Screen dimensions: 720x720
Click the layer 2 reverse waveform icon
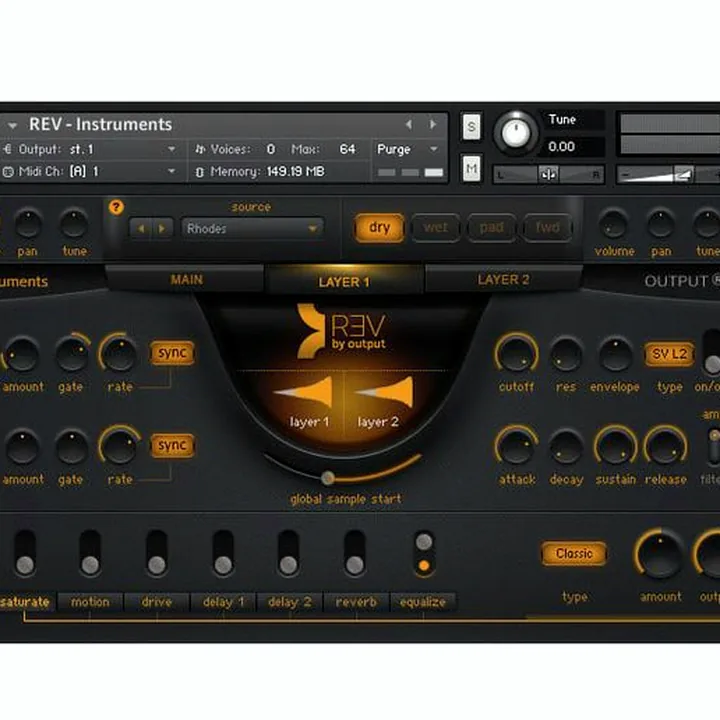pos(385,392)
